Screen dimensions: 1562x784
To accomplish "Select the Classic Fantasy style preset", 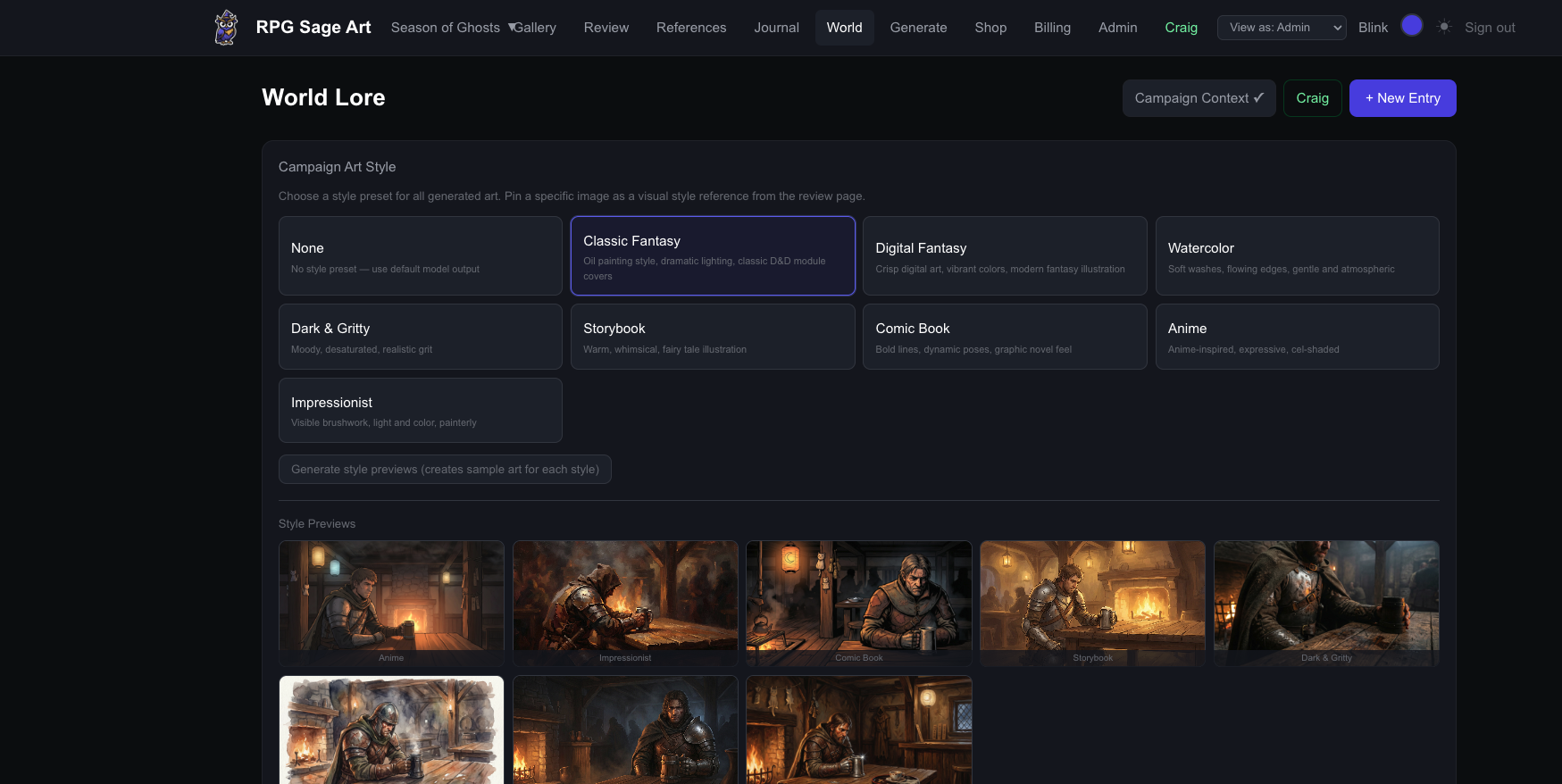I will point(713,256).
